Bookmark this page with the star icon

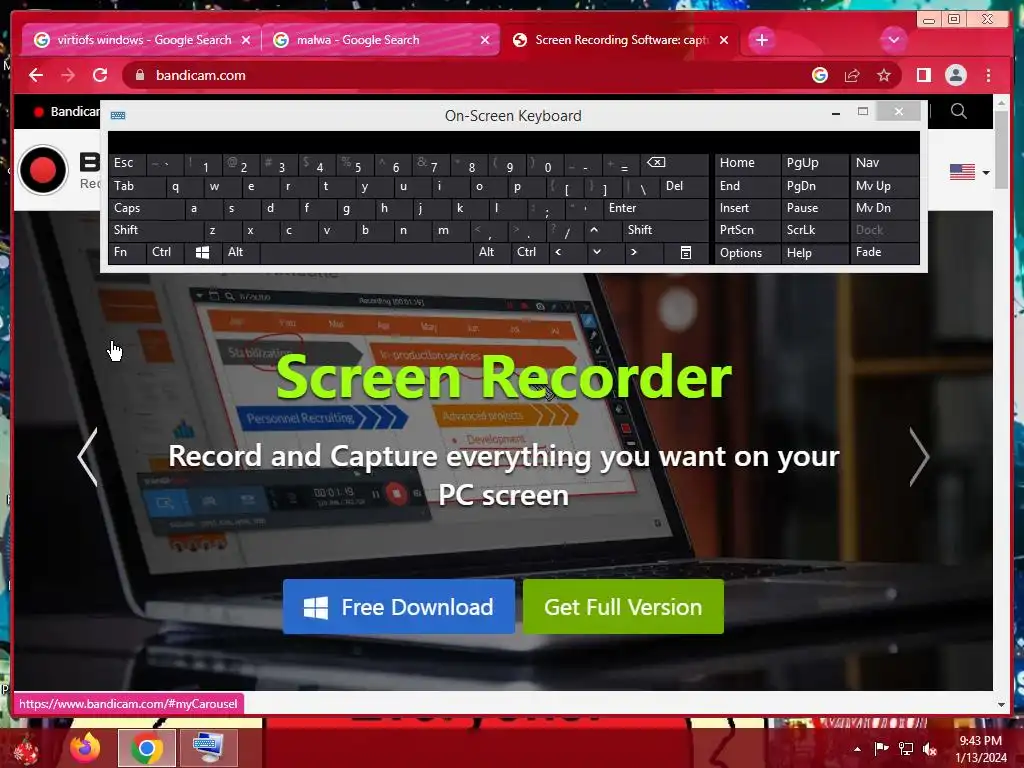click(x=884, y=76)
